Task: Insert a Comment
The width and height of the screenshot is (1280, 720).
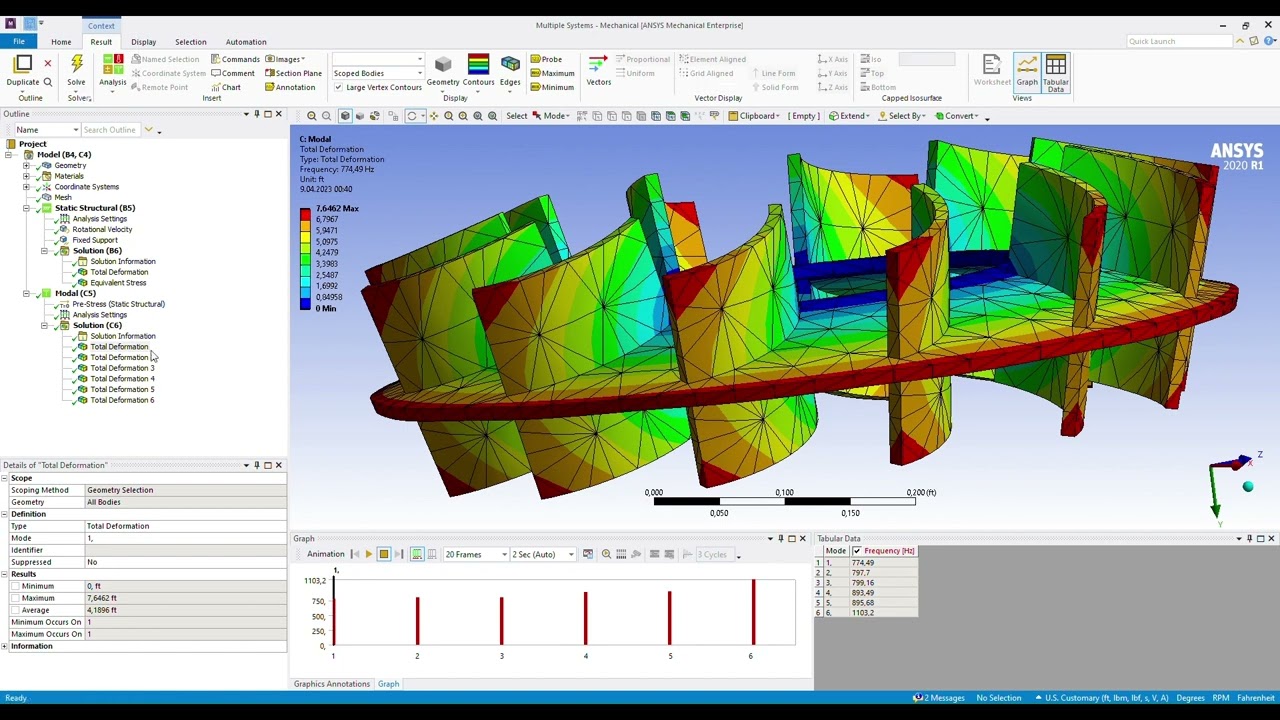Action: tap(233, 73)
